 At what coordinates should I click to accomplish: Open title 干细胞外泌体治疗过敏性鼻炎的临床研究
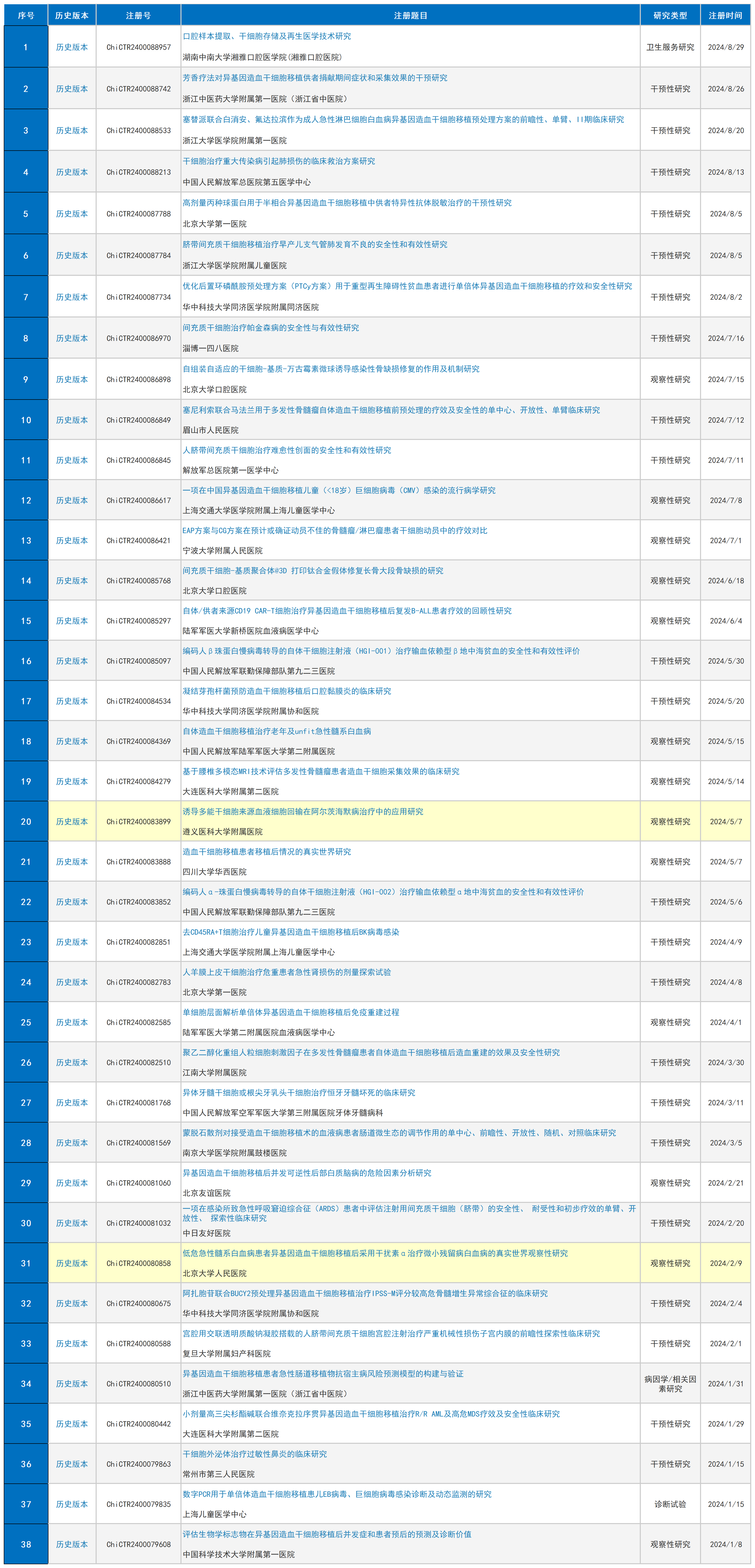pos(255,1454)
